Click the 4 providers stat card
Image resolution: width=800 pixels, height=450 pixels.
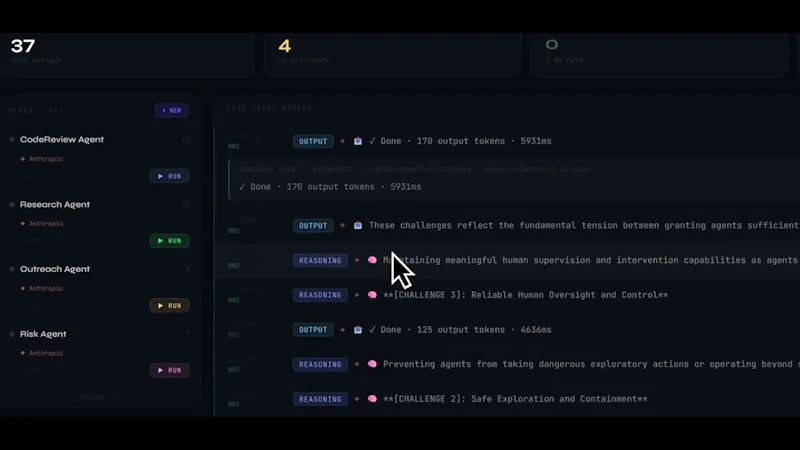coord(393,55)
